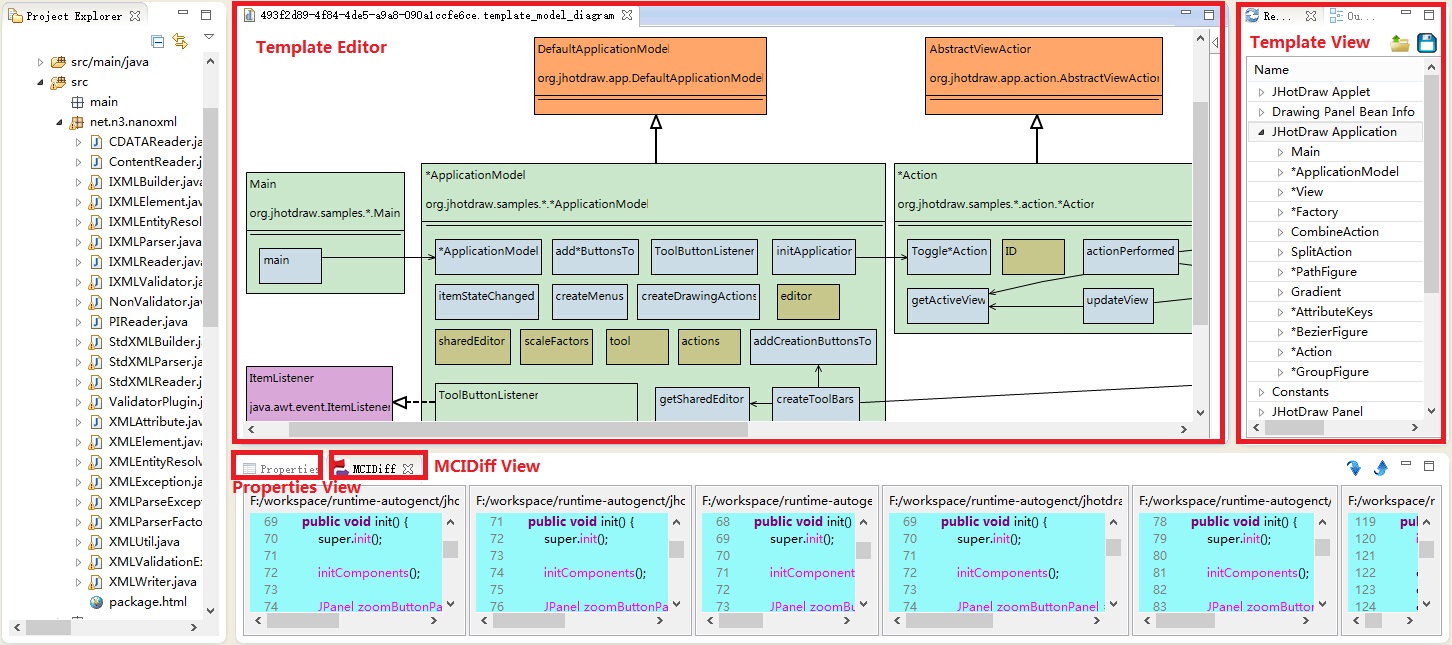The height and width of the screenshot is (645, 1452).
Task: Select the actionPerformed method node
Action: coord(1130,256)
